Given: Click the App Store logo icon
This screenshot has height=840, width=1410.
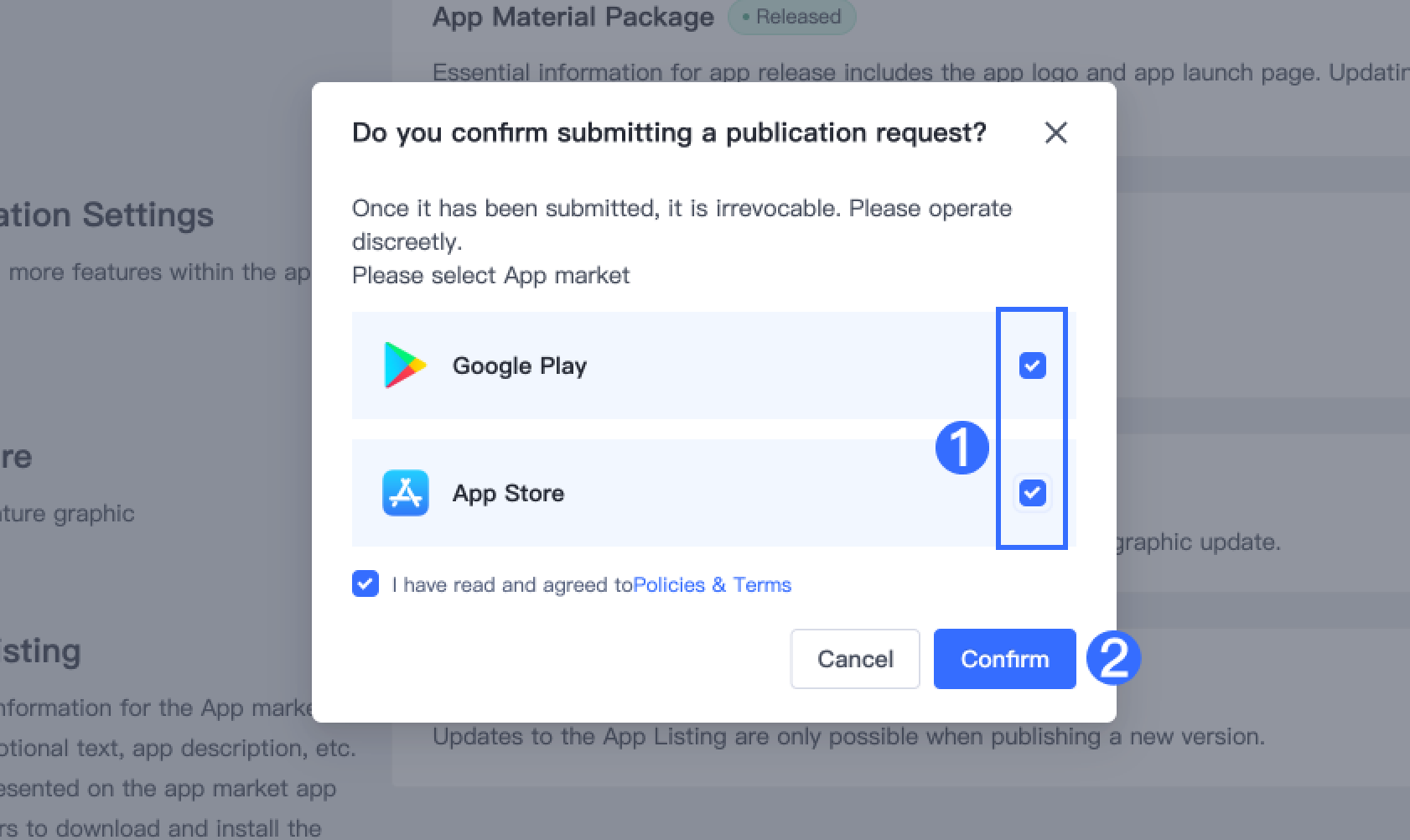Looking at the screenshot, I should [406, 493].
